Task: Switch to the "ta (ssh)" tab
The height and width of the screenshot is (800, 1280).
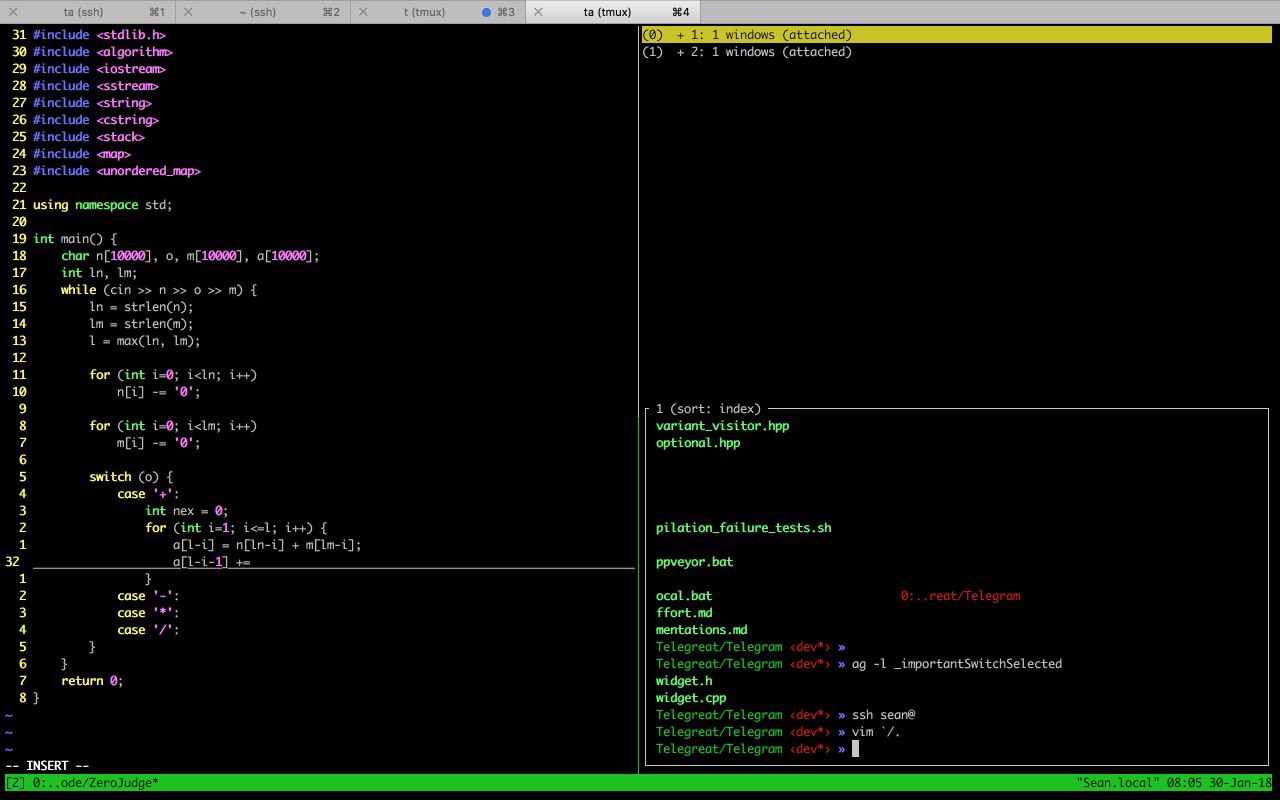Action: [x=88, y=12]
